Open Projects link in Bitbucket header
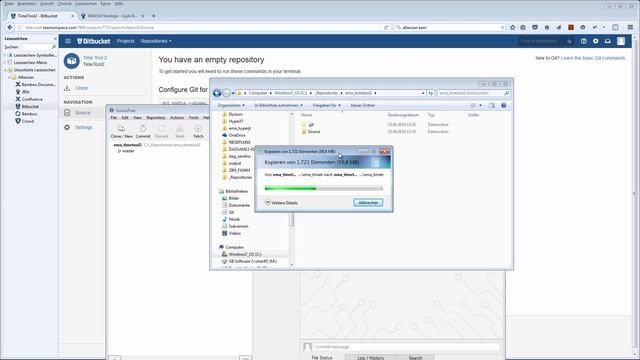Viewport: 640px width, 360px height. [x=126, y=41]
